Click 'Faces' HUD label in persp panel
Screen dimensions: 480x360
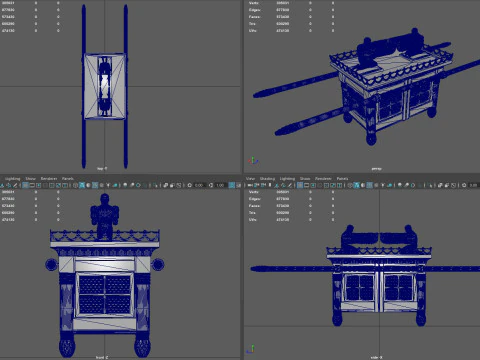click(254, 17)
